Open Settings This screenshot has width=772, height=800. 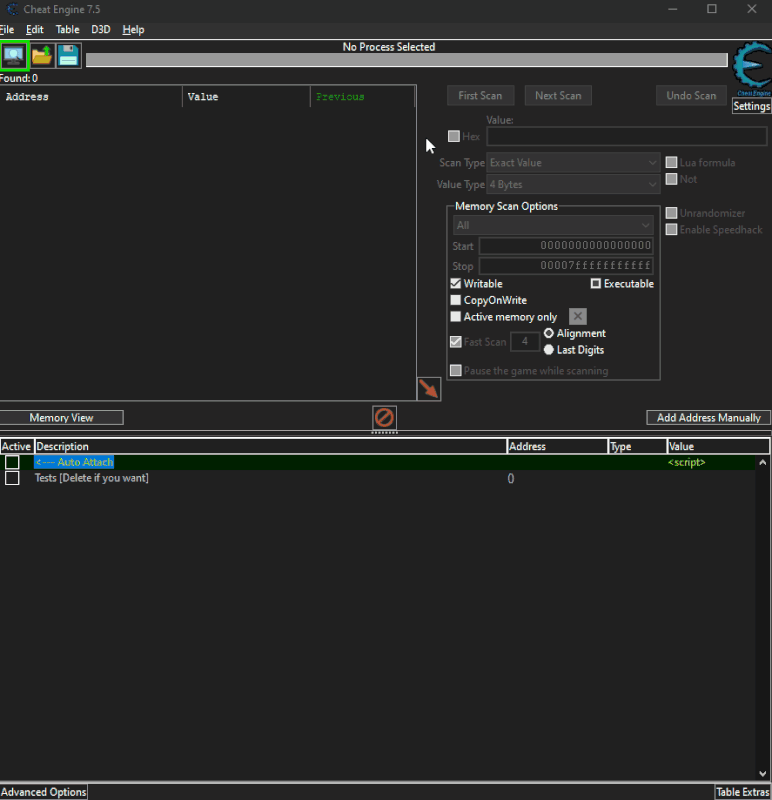pos(752,106)
